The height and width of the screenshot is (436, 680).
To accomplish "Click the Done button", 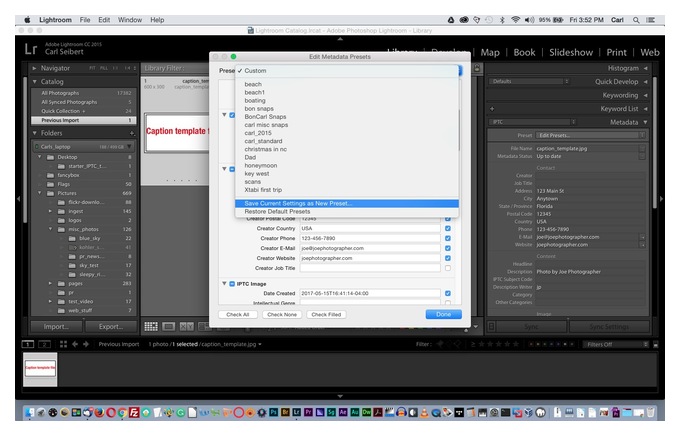I will click(443, 315).
